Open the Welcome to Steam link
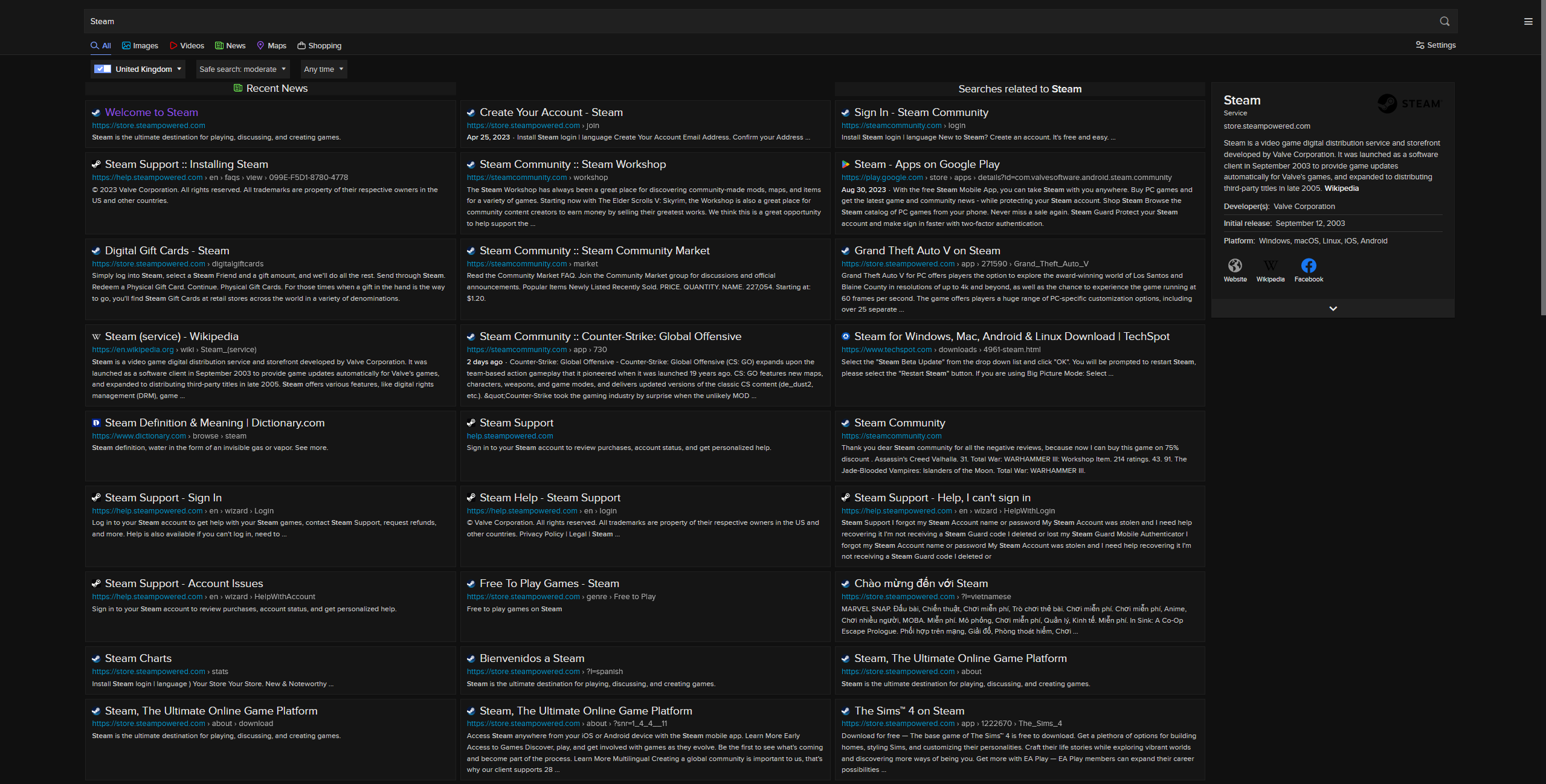This screenshot has height=784, width=1546. click(x=151, y=112)
